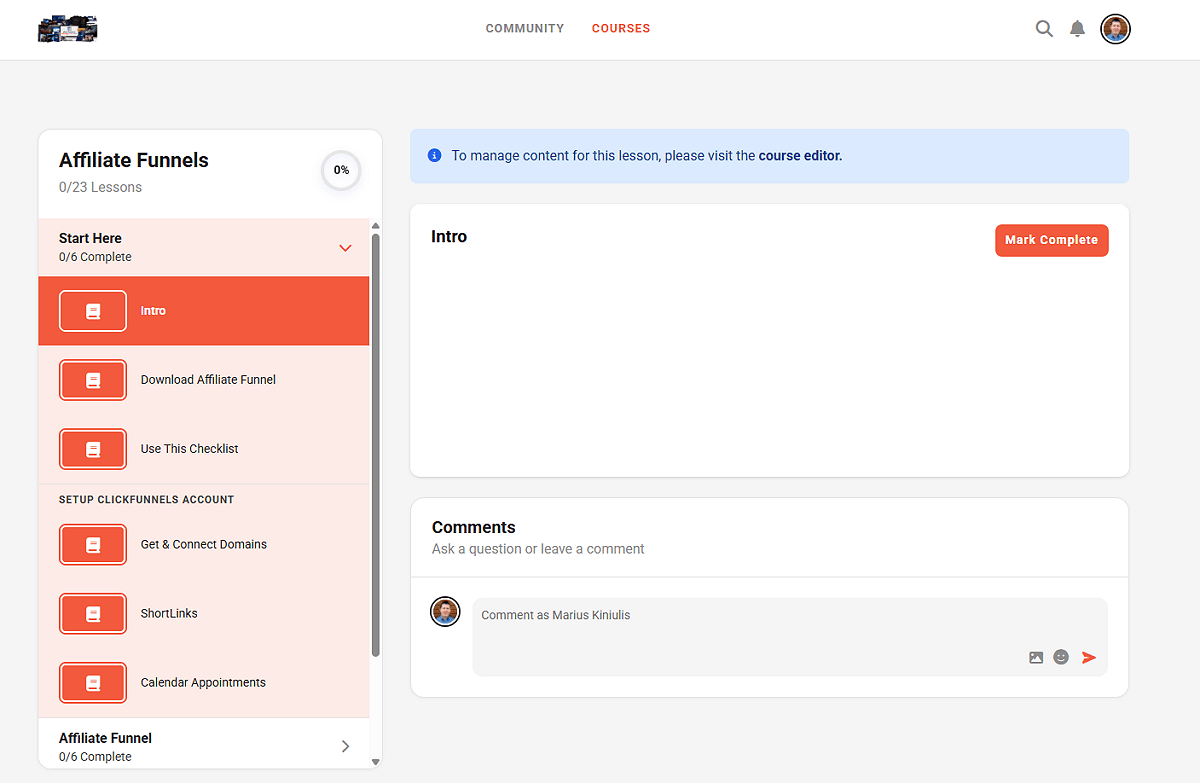Click the Get & Connect Domains lesson icon
The image size is (1200, 783).
tap(93, 545)
